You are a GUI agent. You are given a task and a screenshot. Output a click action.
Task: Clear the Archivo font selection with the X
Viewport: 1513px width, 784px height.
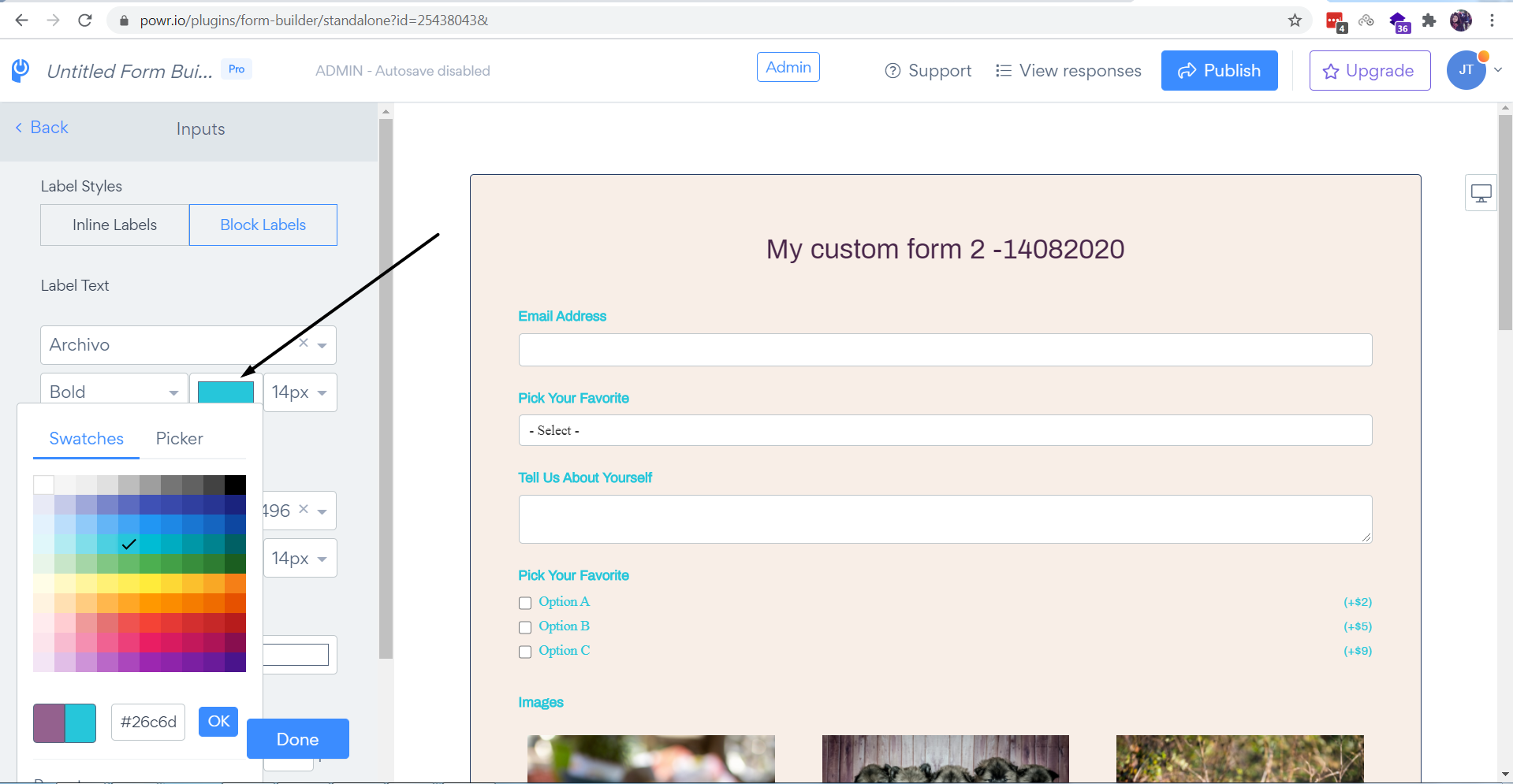point(303,344)
